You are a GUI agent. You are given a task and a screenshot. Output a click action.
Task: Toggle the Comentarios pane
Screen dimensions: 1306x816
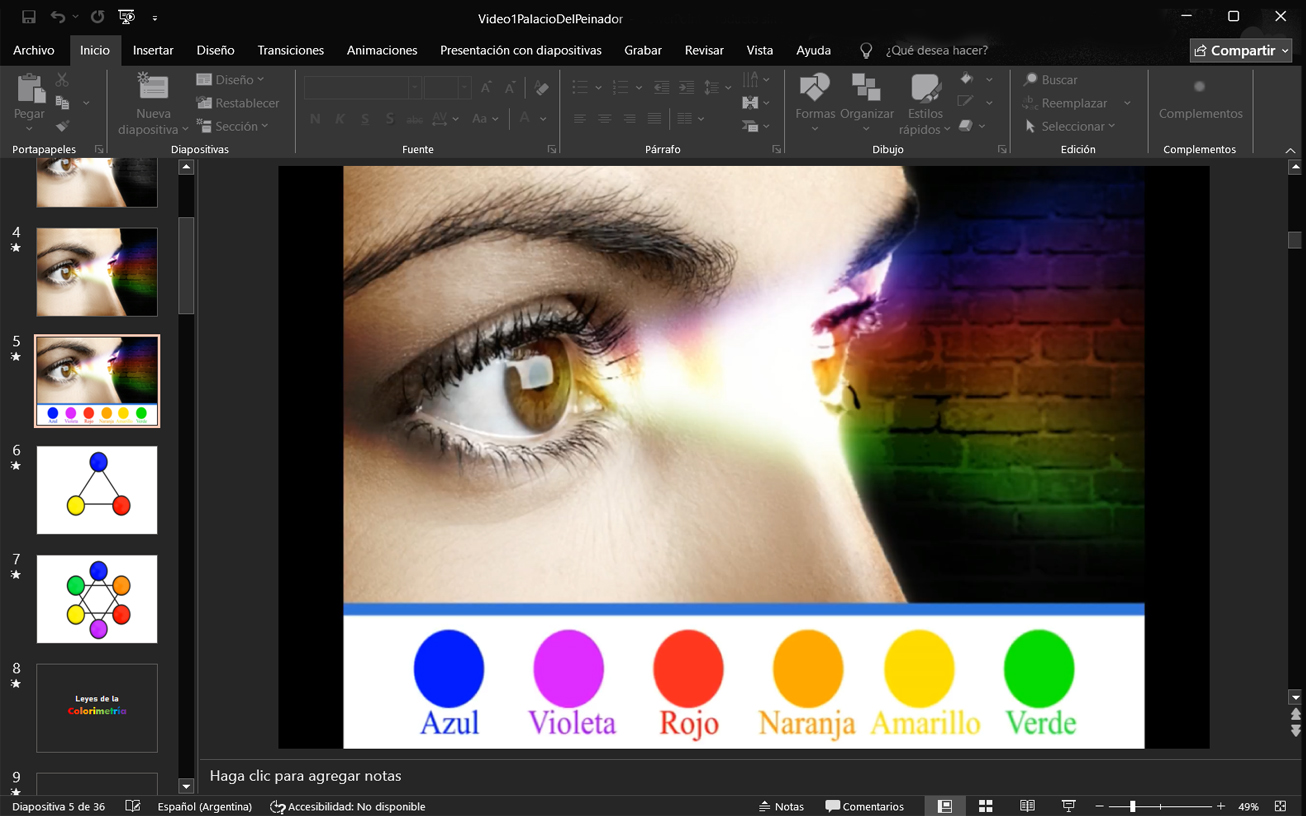click(x=865, y=806)
